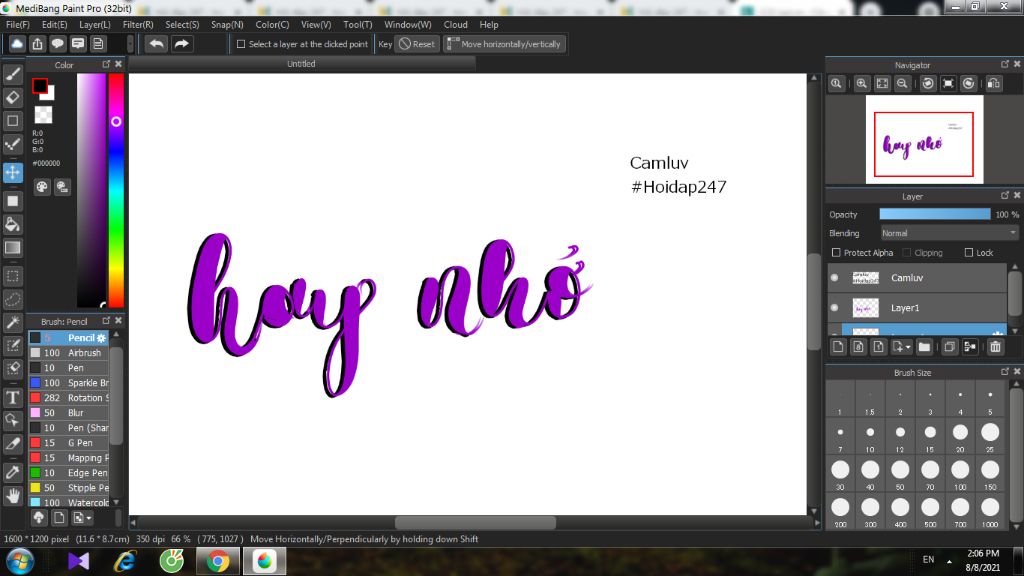Hide the Camluv layer
Image resolution: width=1024 pixels, height=576 pixels.
835,278
